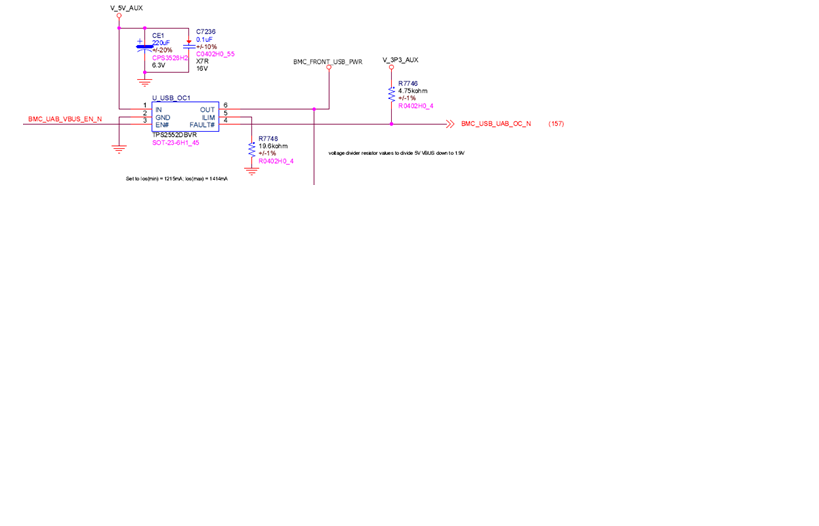Click the R7746 resistor symbol

click(x=391, y=94)
